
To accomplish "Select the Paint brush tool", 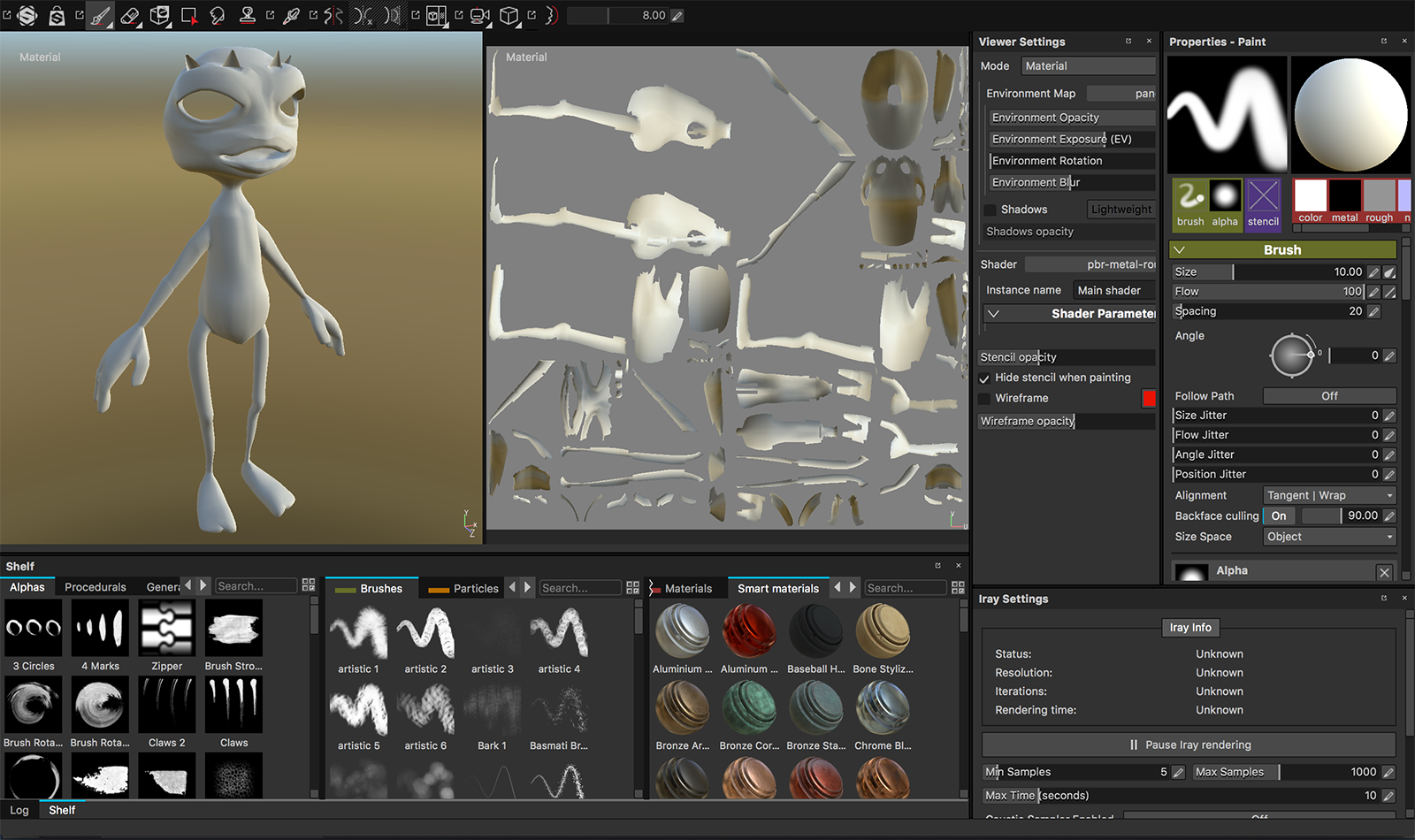I will tap(100, 15).
